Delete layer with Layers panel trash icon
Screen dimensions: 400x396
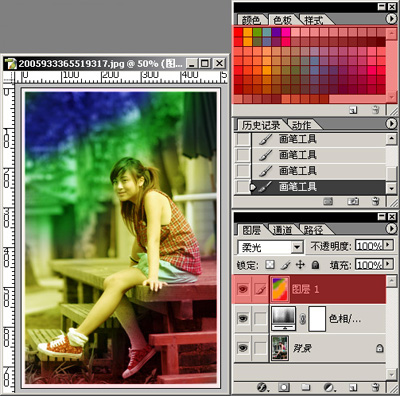coord(376,387)
